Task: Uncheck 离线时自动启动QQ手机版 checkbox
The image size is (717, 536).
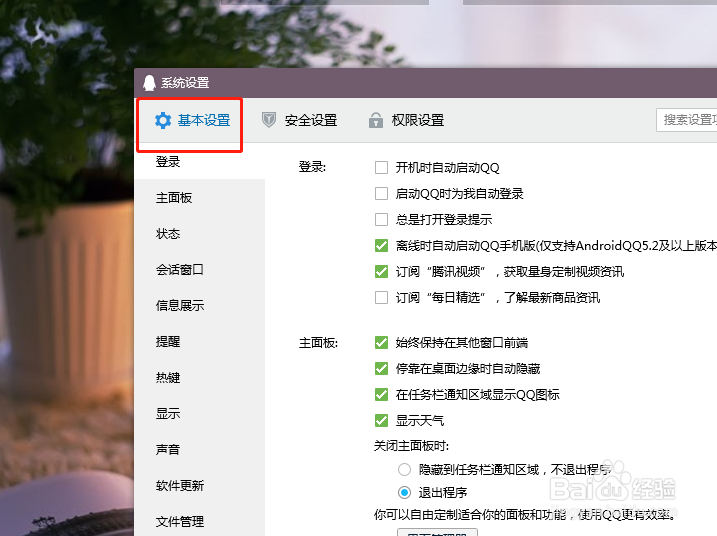Action: coord(381,246)
